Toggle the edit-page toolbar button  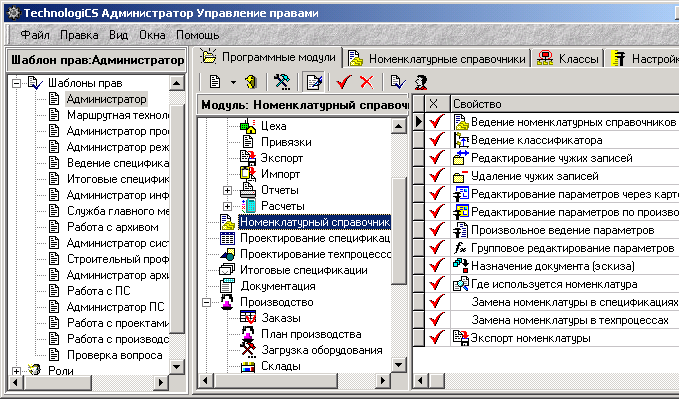[x=314, y=81]
